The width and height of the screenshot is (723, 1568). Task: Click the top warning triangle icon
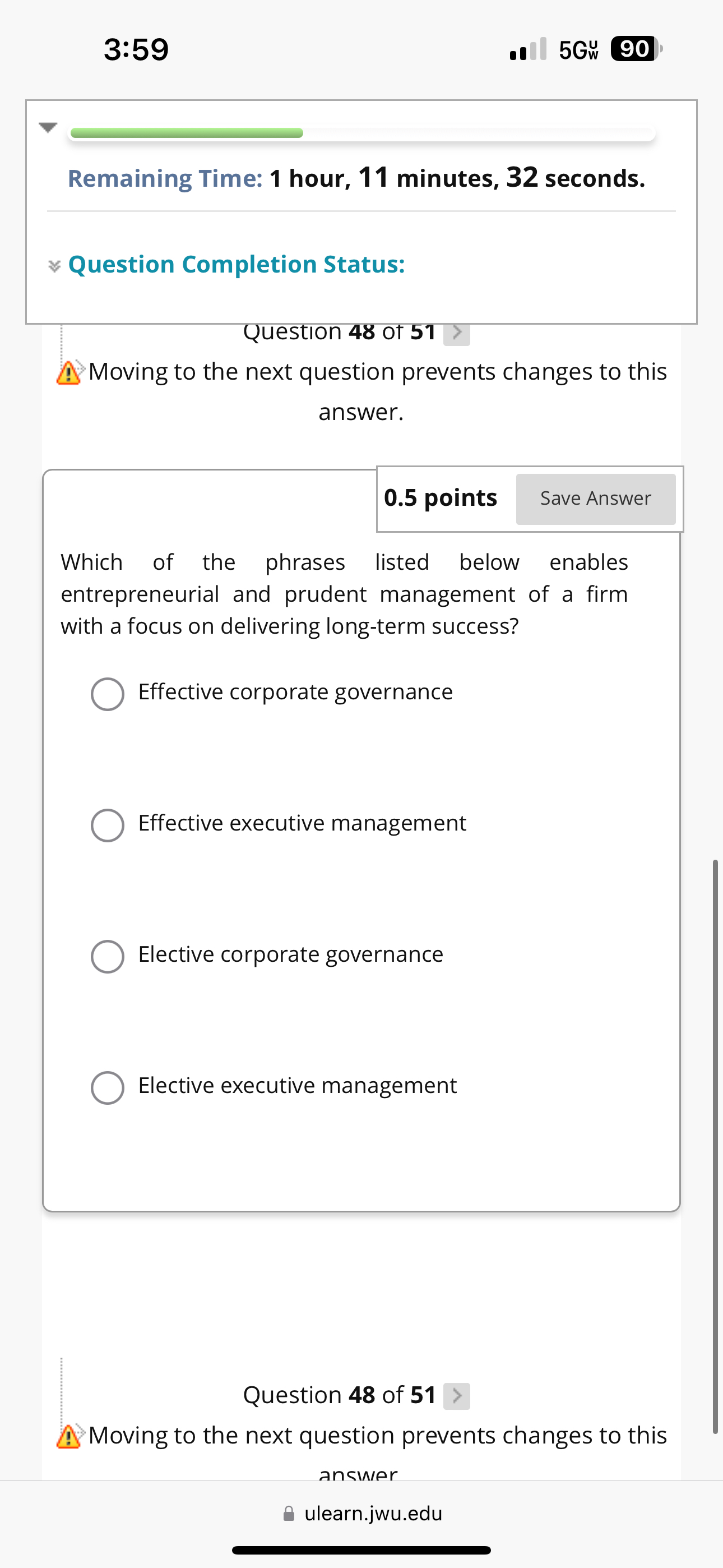pyautogui.click(x=69, y=372)
